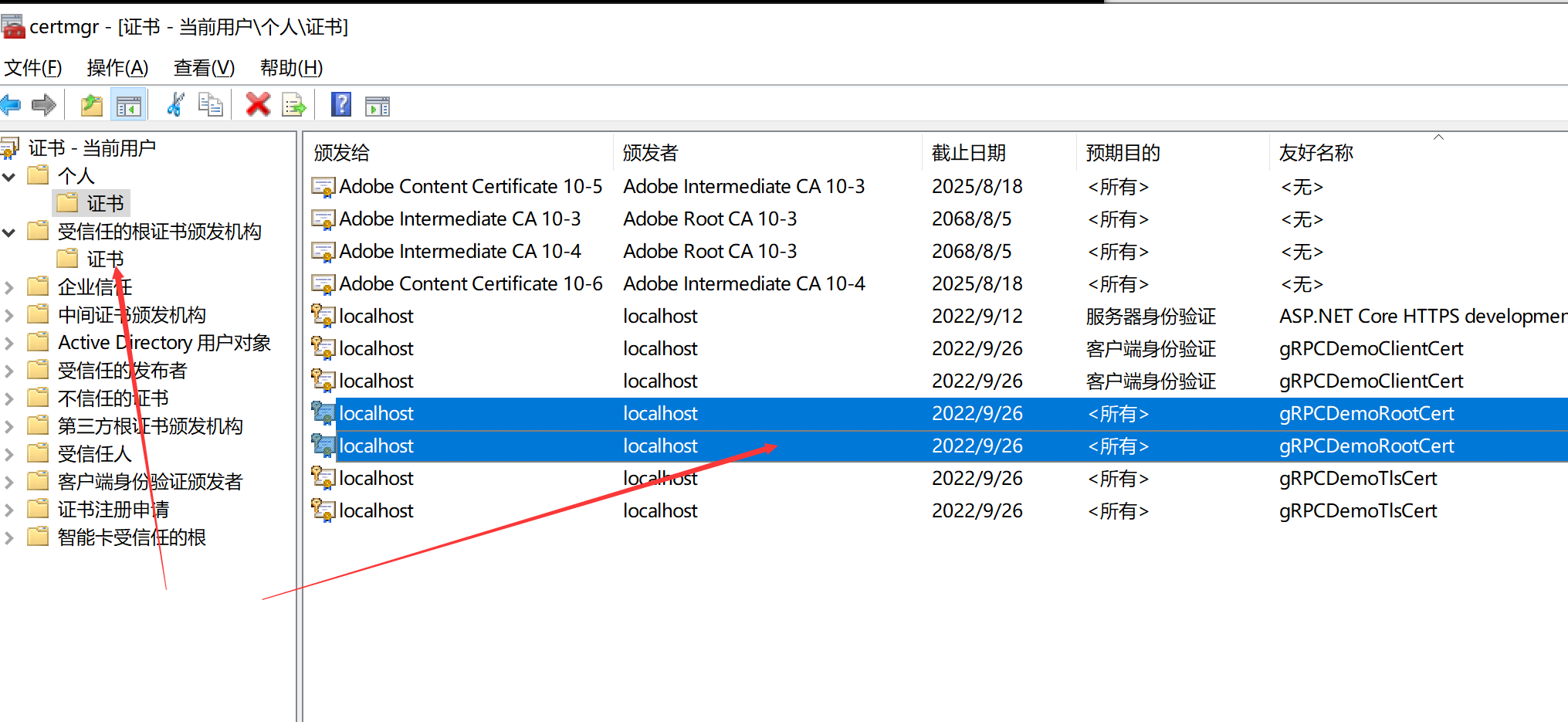The width and height of the screenshot is (1568, 722).
Task: Click the Export List toolbar icon
Action: [294, 105]
